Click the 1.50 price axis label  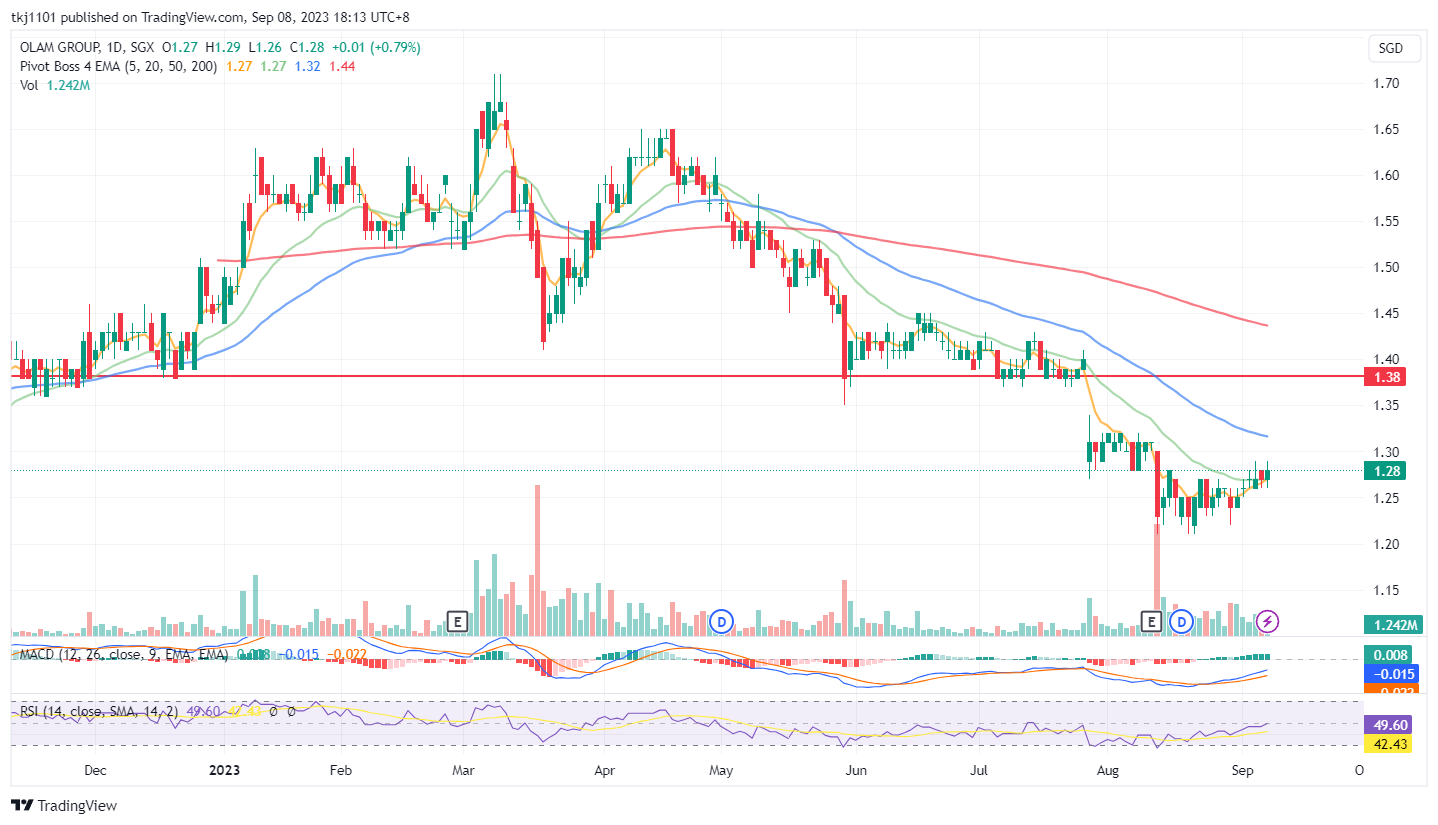[1385, 267]
